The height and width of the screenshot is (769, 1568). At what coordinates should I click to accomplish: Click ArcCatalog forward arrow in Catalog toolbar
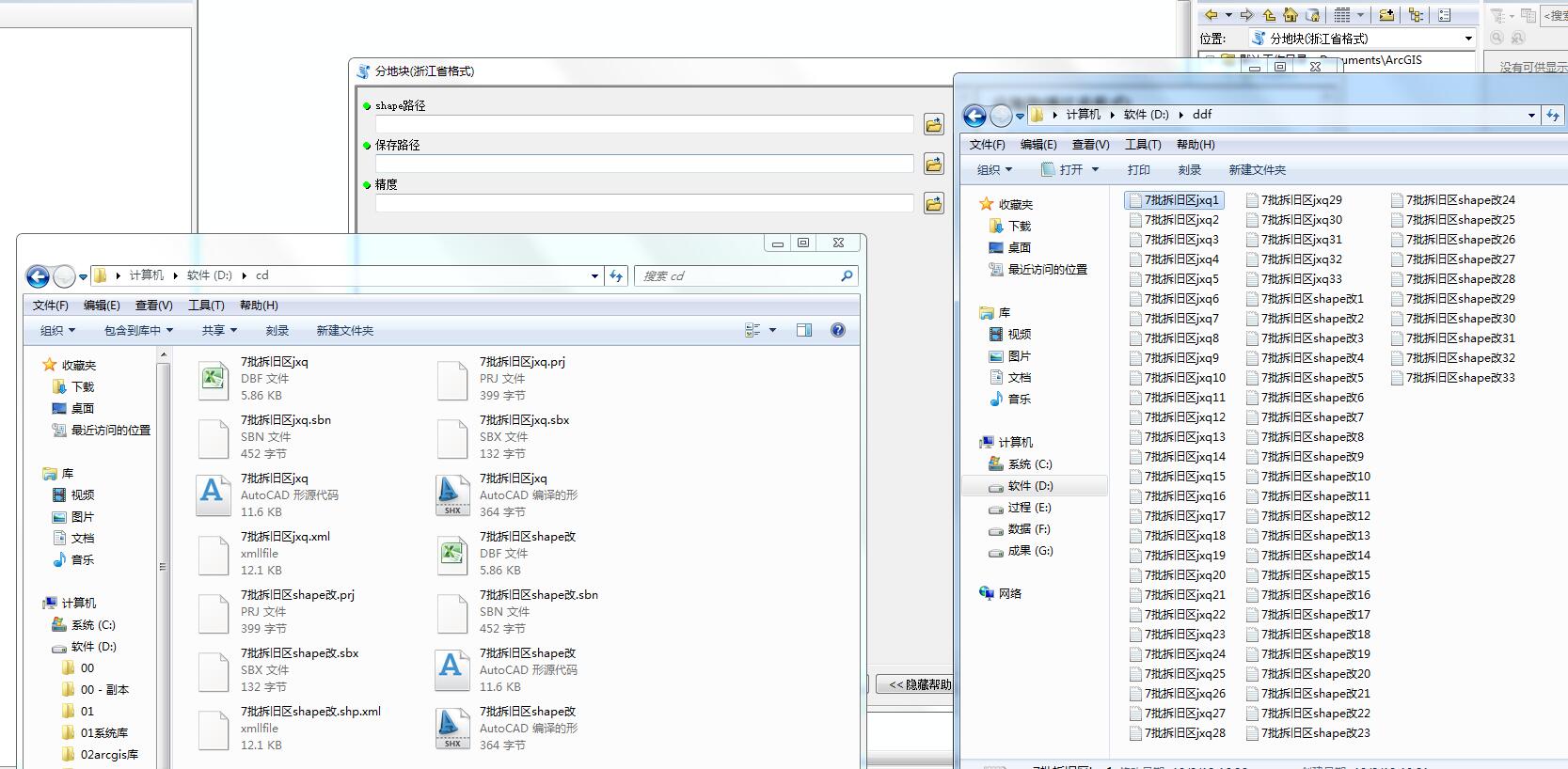[1247, 14]
